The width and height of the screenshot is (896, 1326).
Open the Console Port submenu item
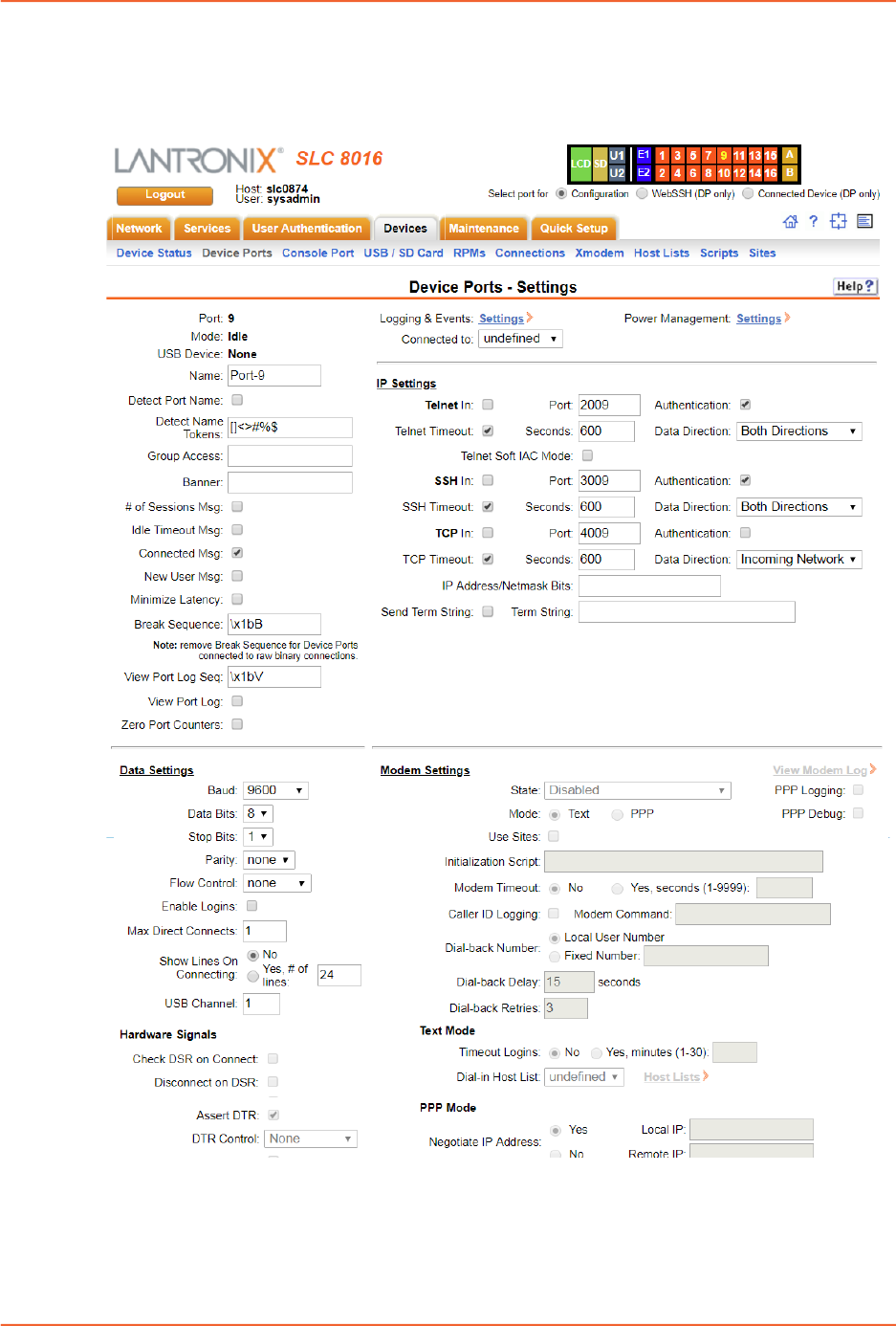317,254
